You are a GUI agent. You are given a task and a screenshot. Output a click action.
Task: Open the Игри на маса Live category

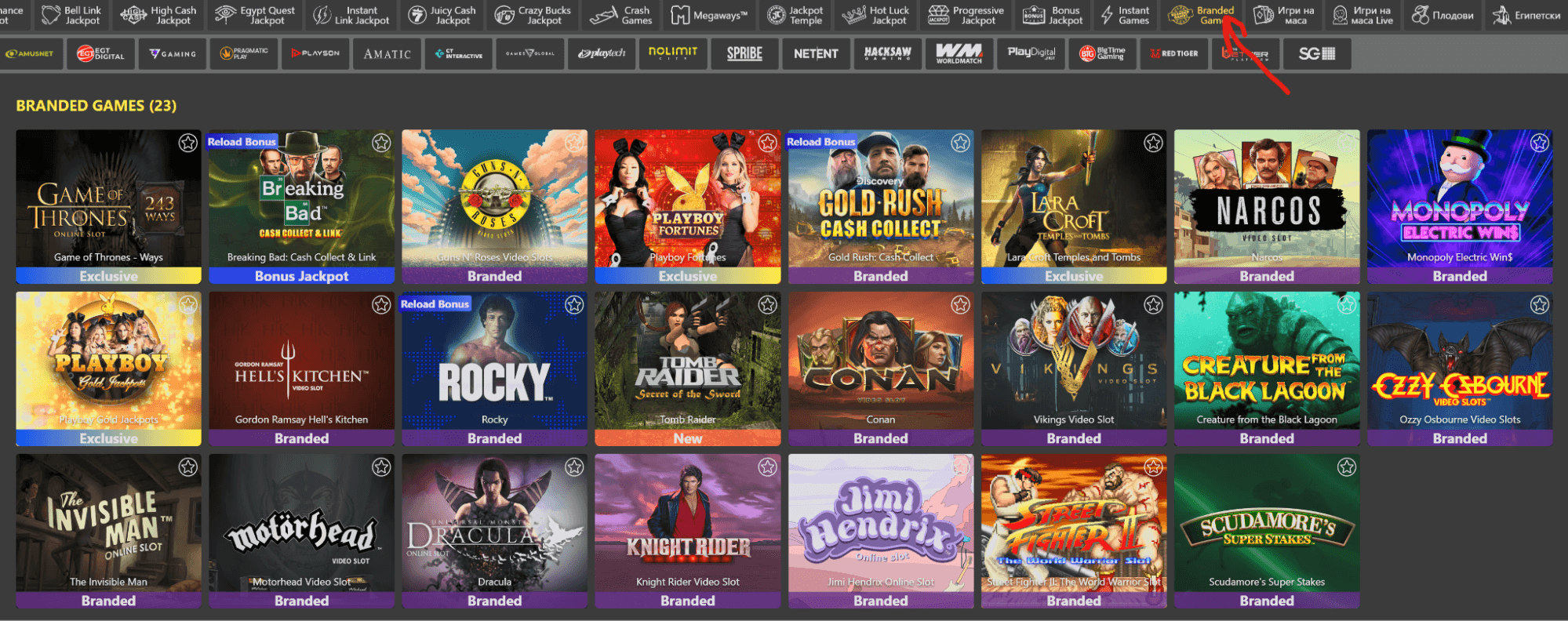(1362, 15)
